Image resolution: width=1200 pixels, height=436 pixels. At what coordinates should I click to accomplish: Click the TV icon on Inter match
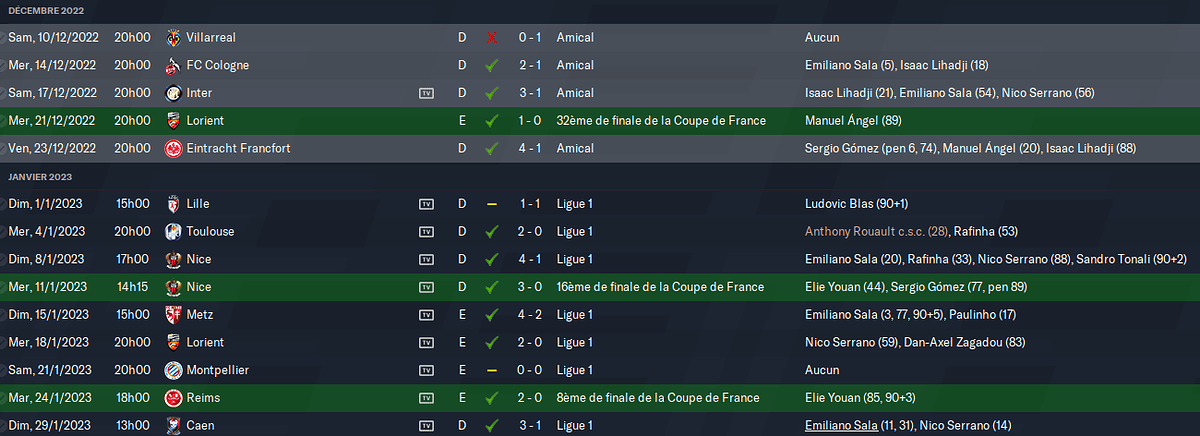pyautogui.click(x=427, y=93)
